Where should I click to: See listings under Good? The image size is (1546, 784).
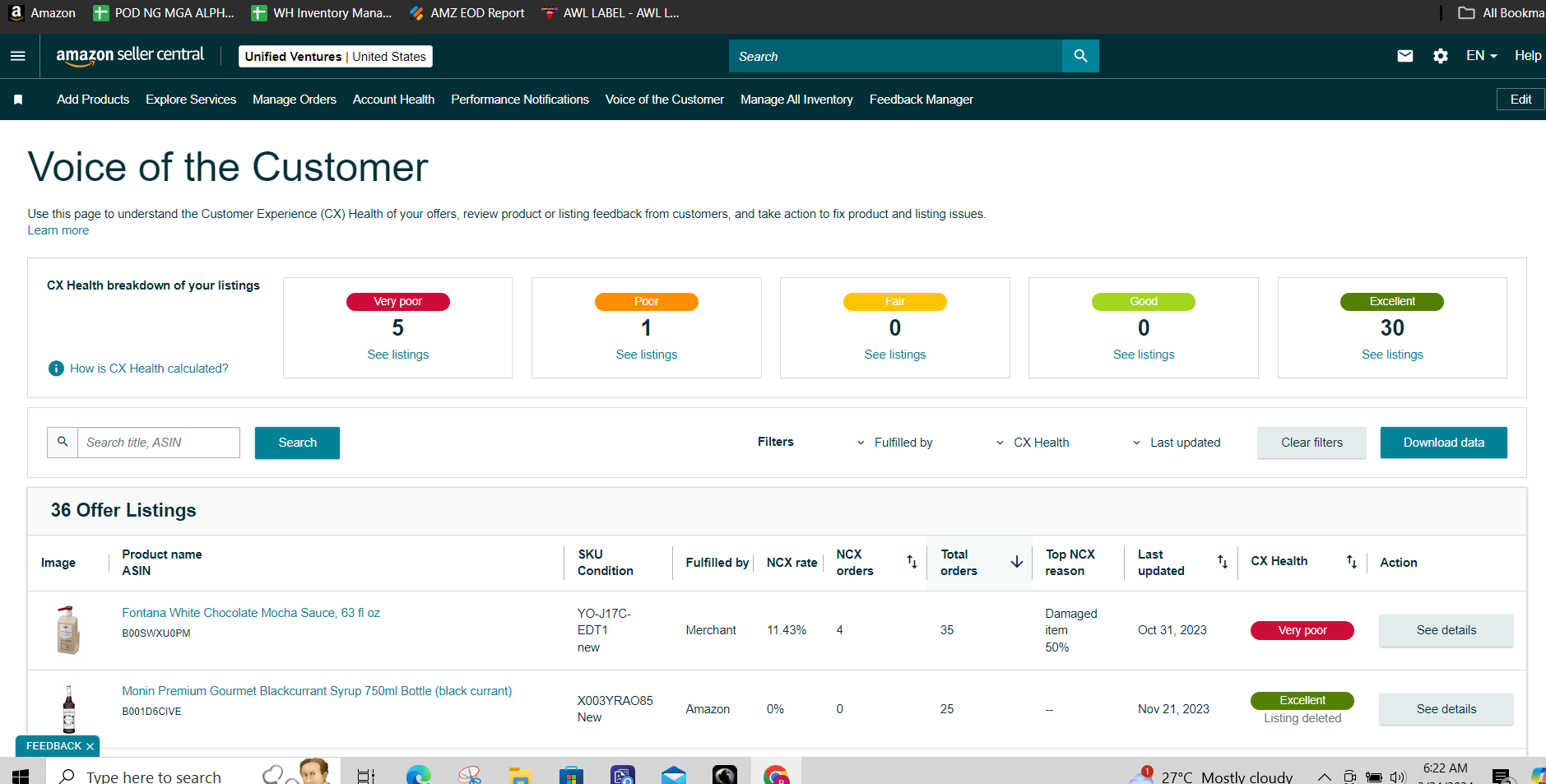(x=1144, y=355)
